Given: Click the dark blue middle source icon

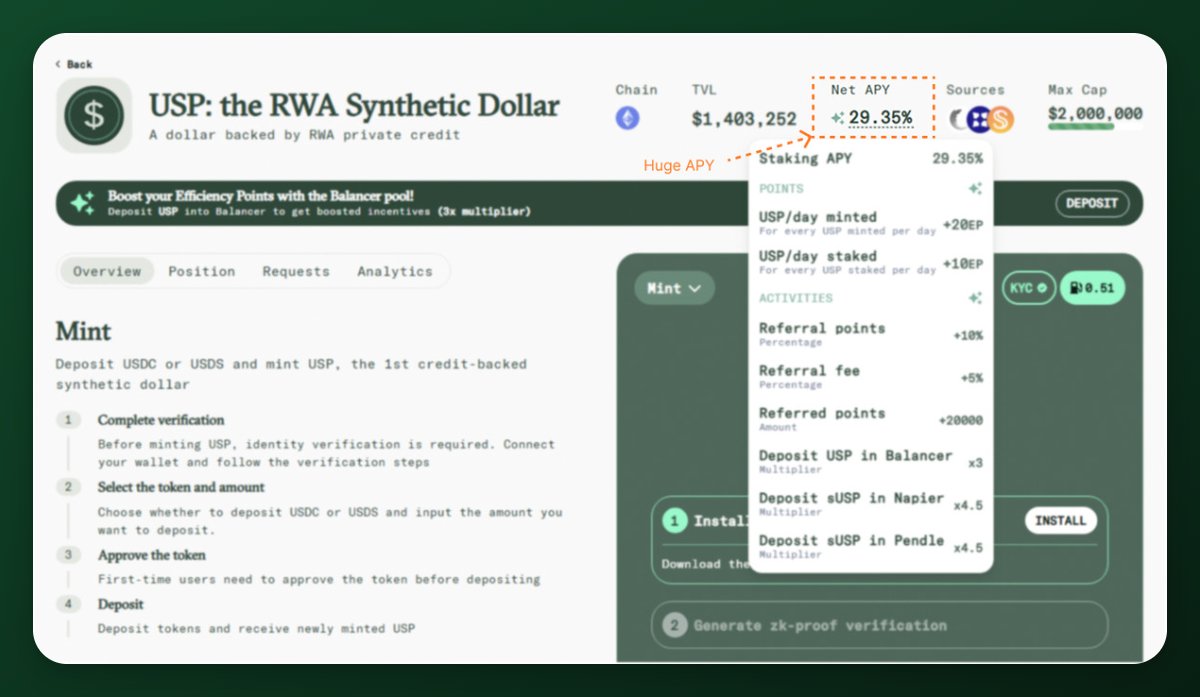Looking at the screenshot, I should coord(980,119).
